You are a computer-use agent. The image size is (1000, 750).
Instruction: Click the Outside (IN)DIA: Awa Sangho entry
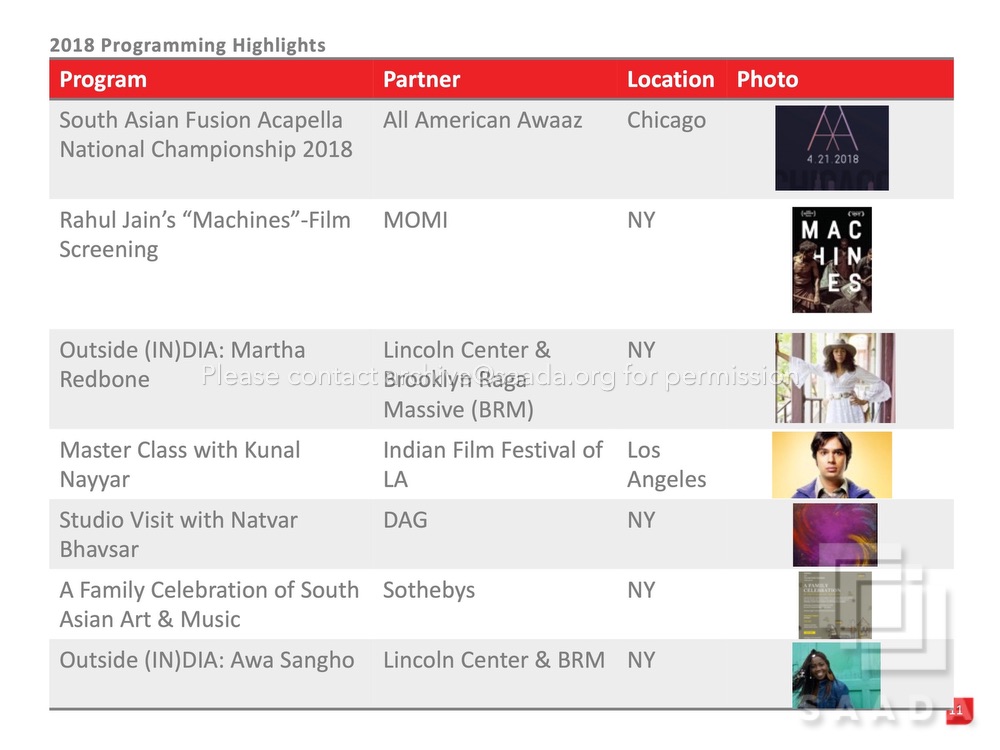coord(207,660)
